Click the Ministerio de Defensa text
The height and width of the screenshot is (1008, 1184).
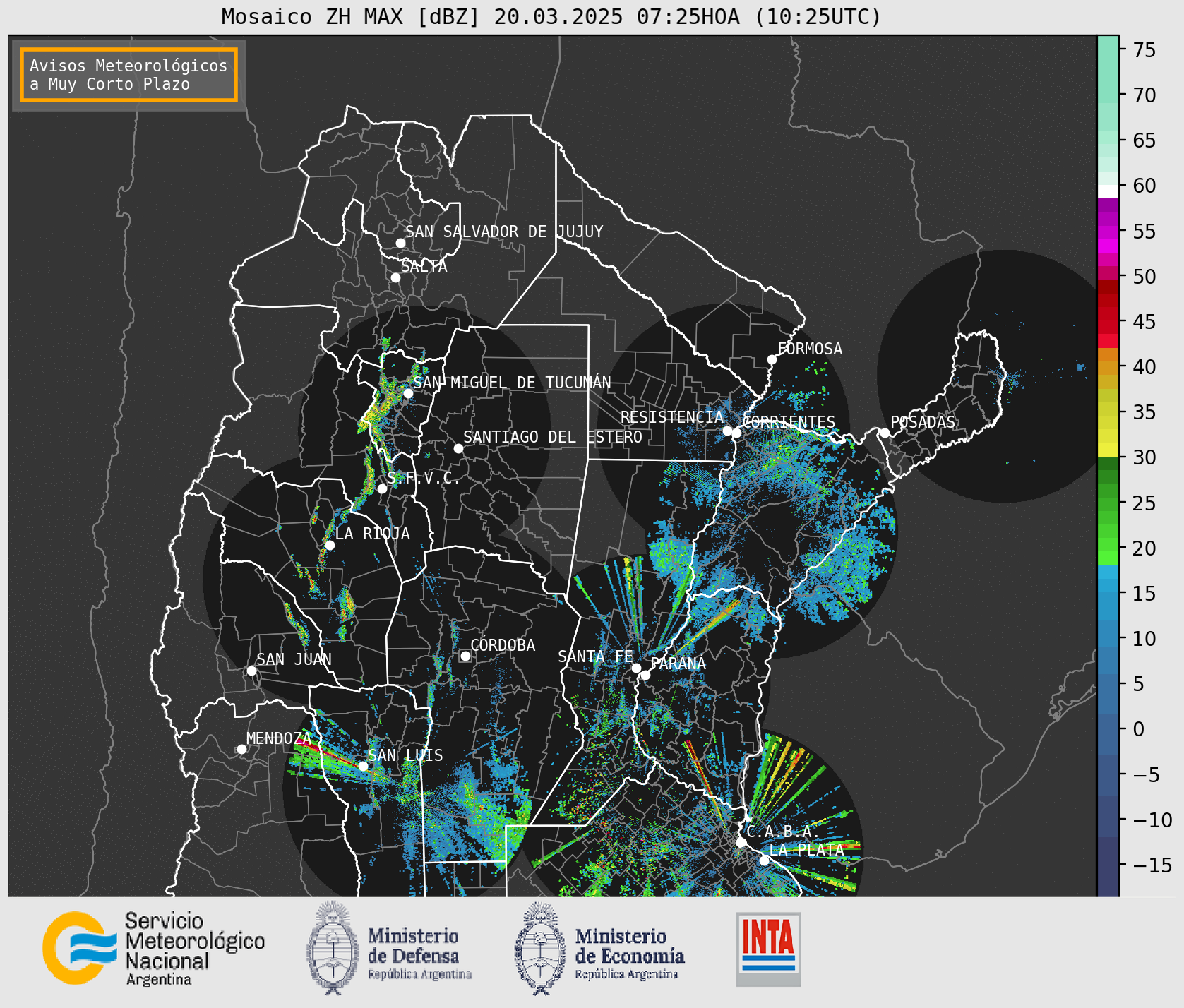[x=419, y=954]
